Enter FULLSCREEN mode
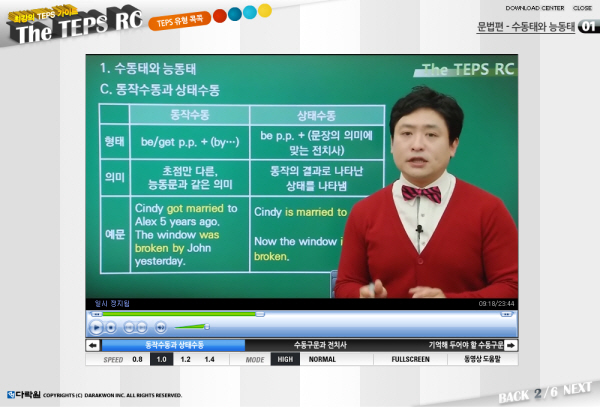 click(410, 359)
